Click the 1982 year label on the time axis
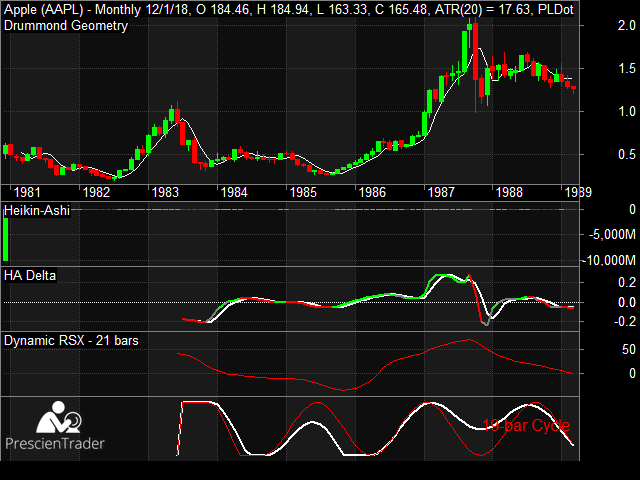Image resolution: width=640 pixels, height=480 pixels. point(96,192)
